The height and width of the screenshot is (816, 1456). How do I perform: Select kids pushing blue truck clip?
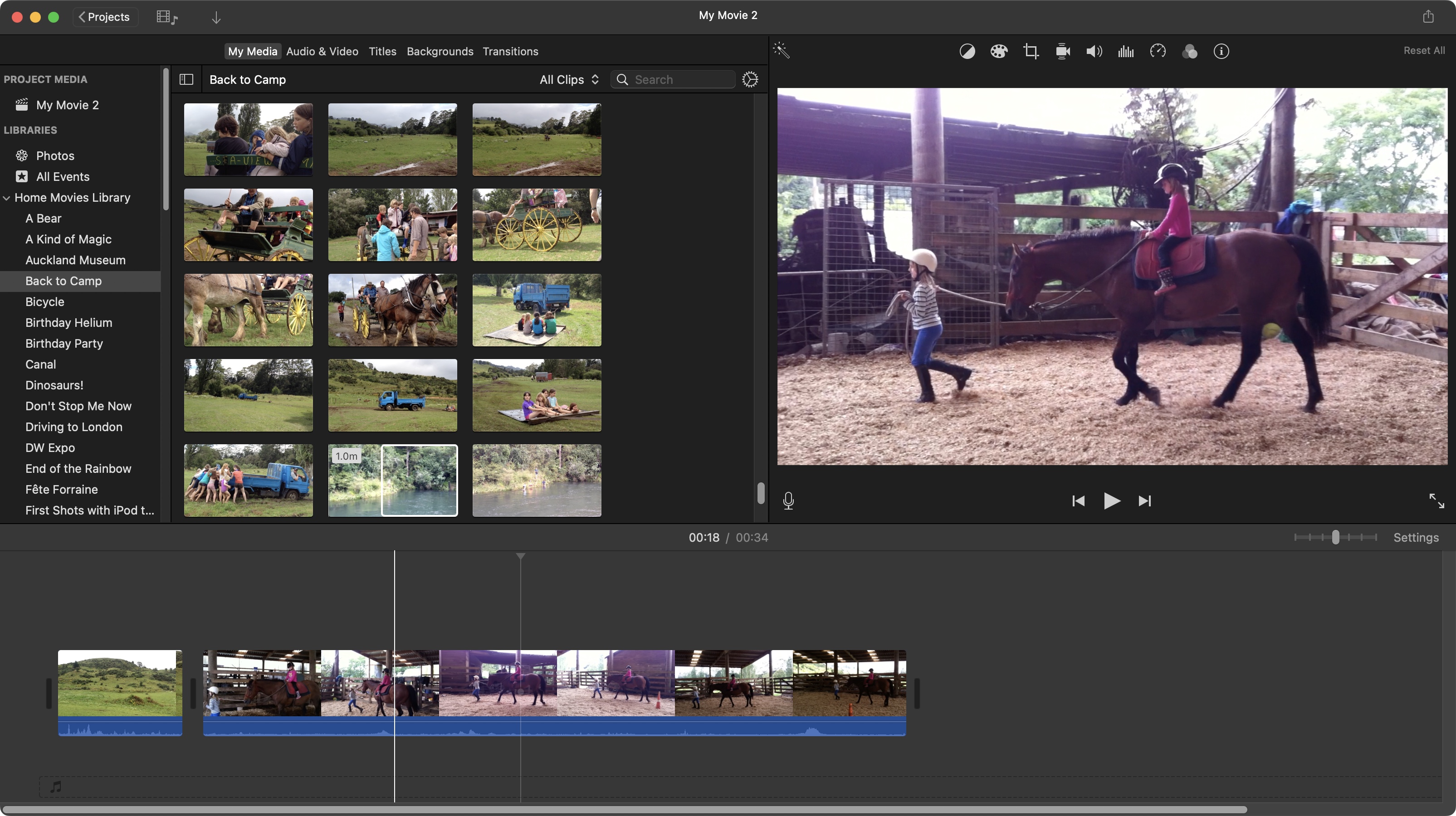tap(248, 481)
